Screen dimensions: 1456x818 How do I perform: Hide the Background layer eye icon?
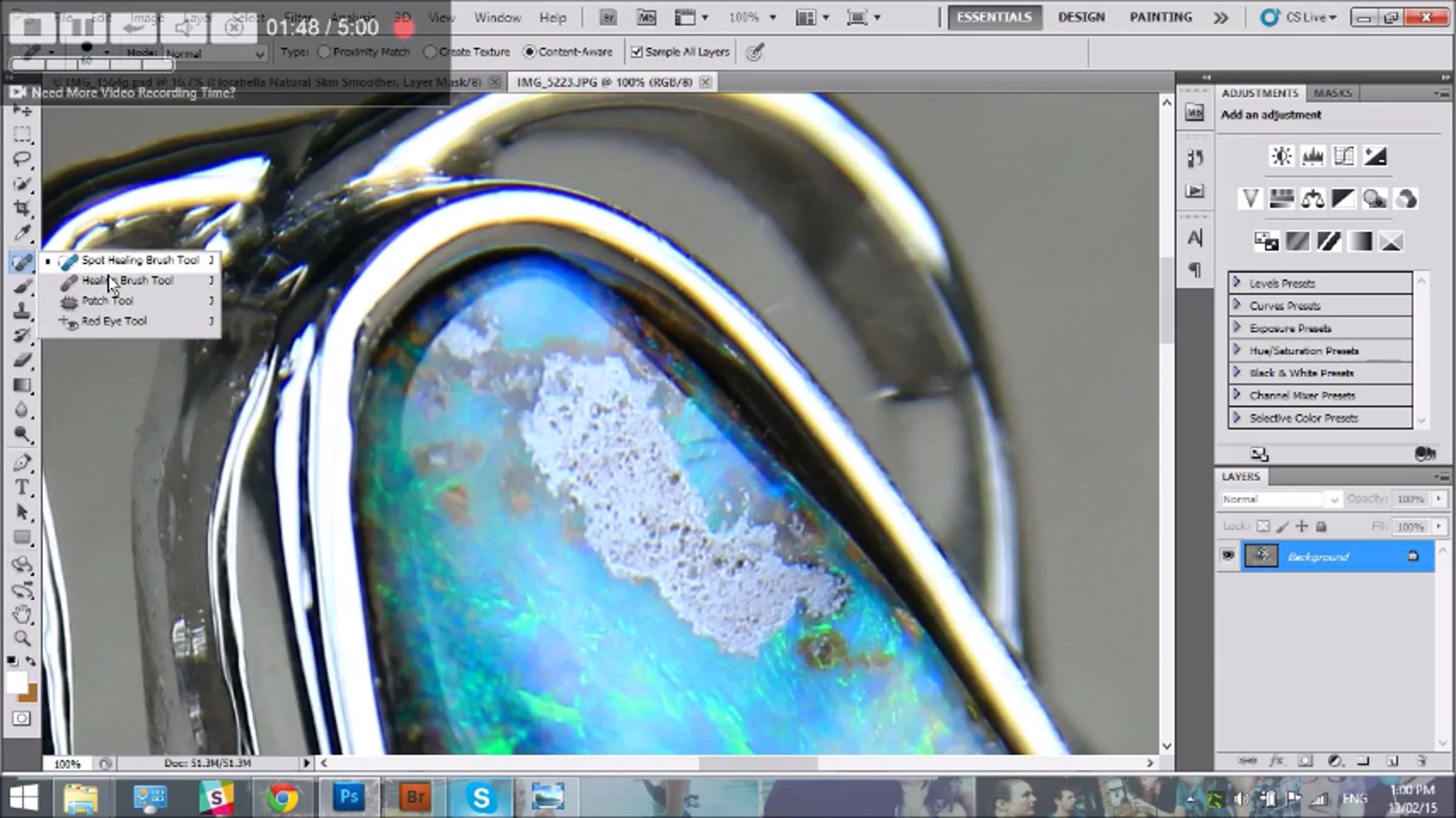pyautogui.click(x=1228, y=555)
